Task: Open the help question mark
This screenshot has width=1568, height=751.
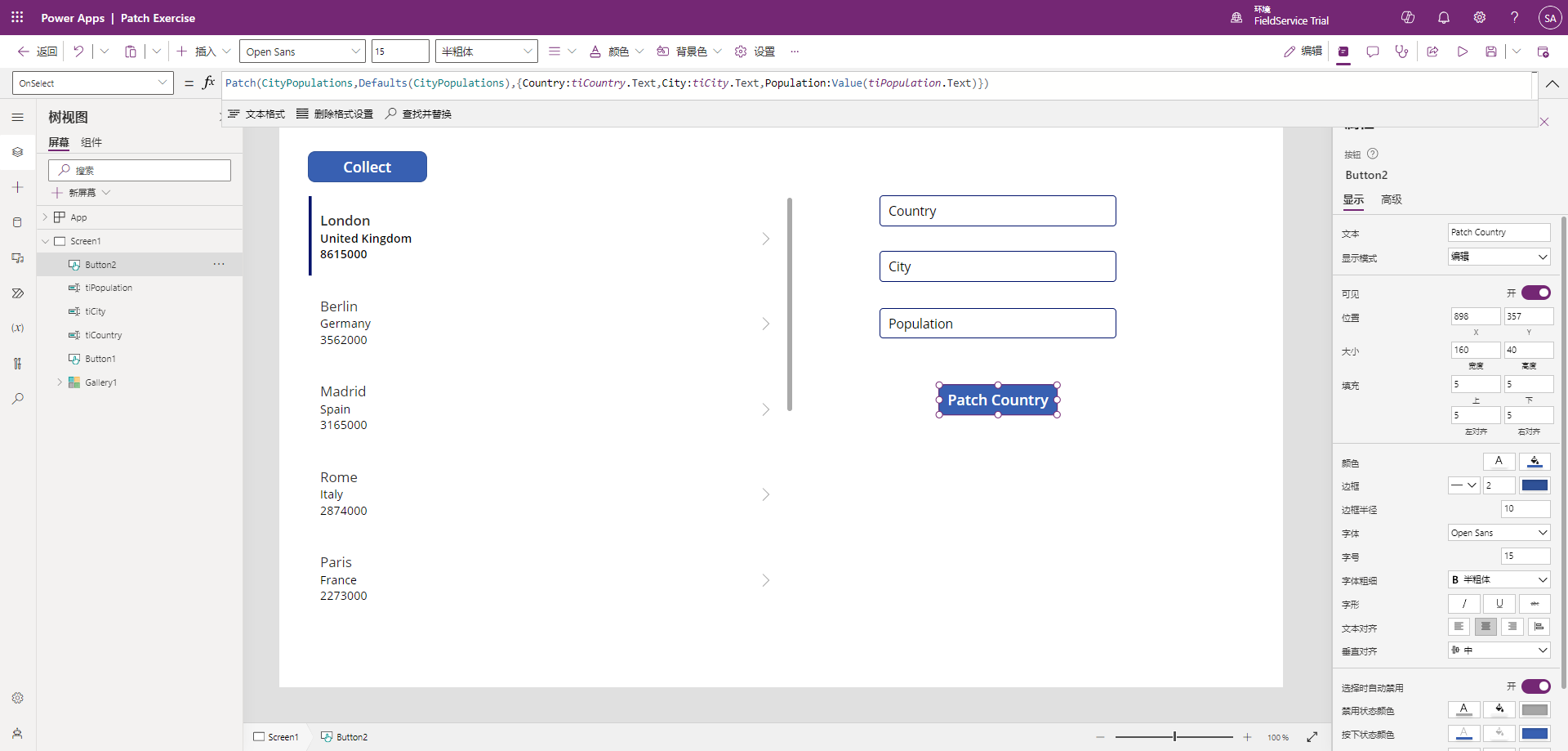Action: [1515, 17]
